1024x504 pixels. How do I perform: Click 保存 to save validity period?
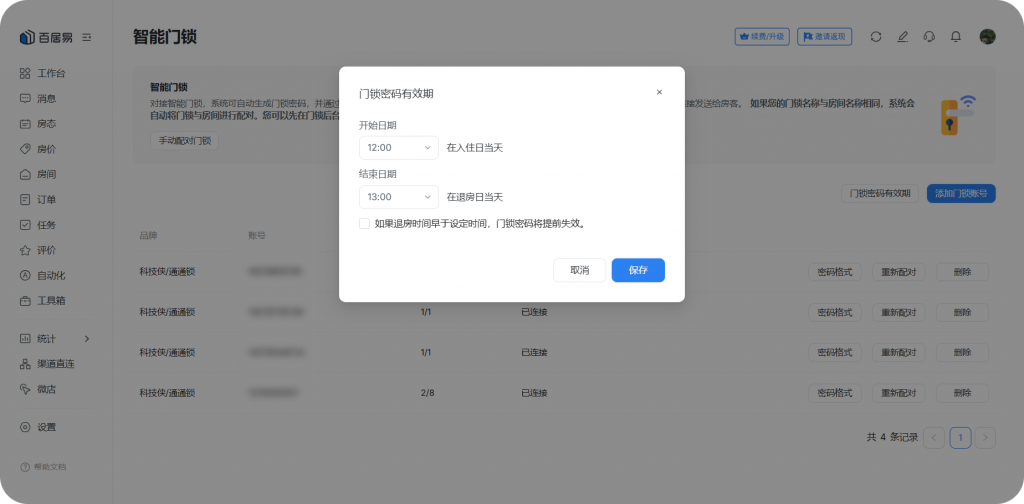click(638, 270)
